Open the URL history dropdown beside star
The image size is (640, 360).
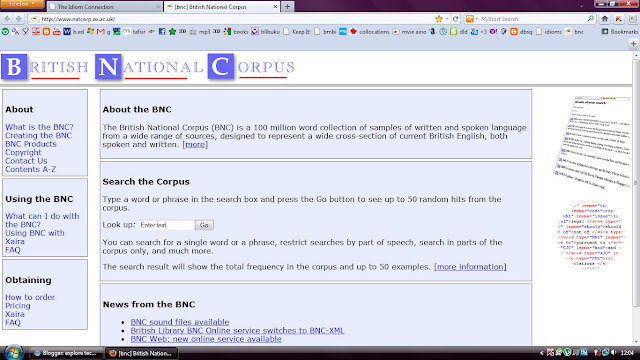pos(447,19)
